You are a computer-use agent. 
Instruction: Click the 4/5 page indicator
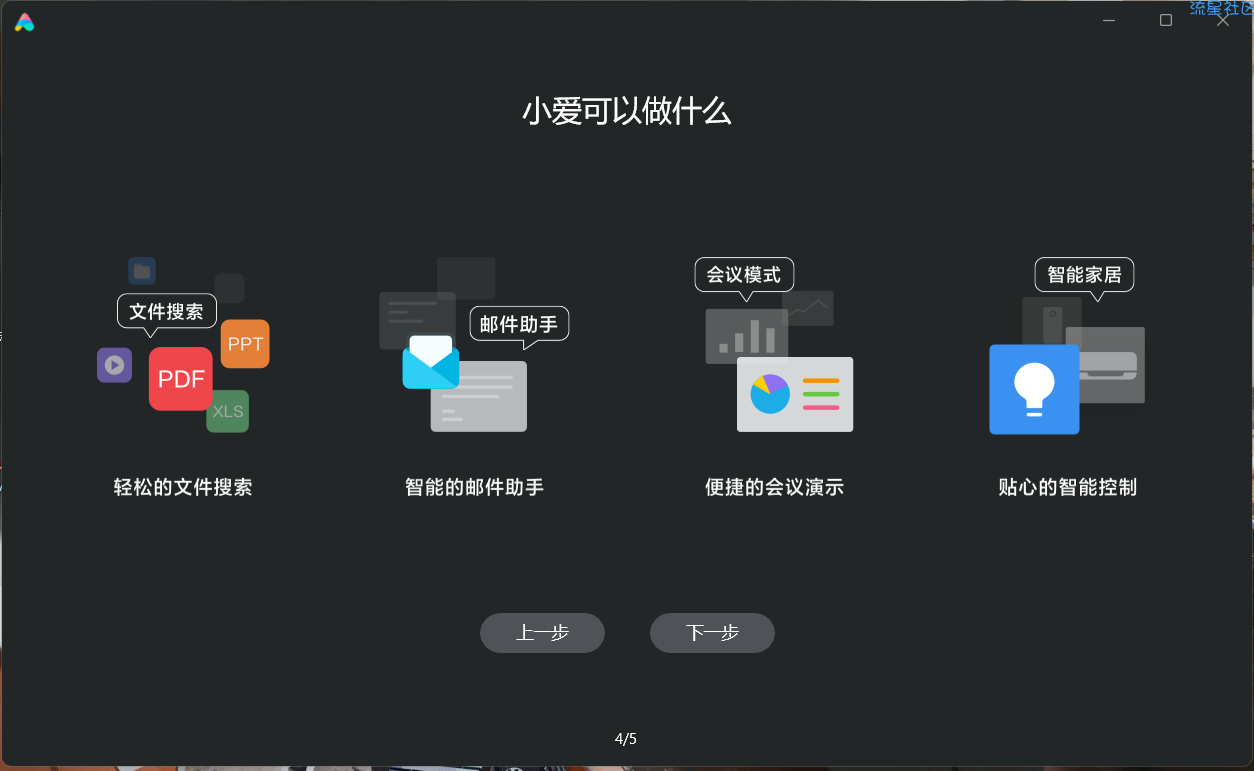coord(626,739)
